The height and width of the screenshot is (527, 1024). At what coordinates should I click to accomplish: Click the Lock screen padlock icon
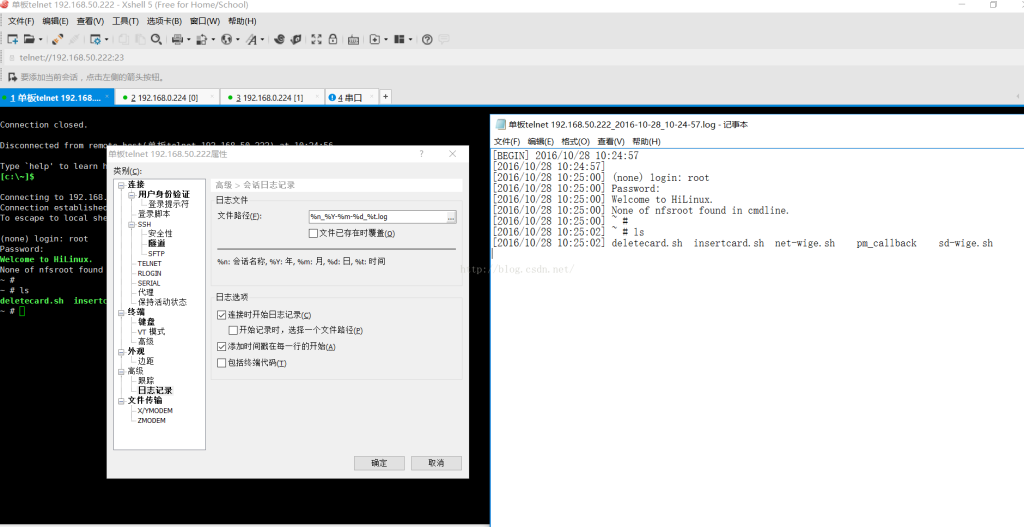pos(333,39)
